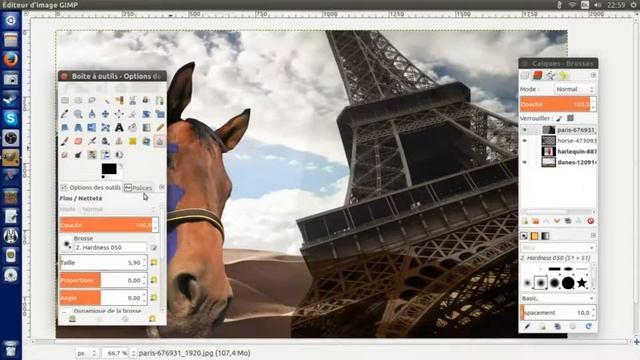Open the layer Mode dropdown
Image resolution: width=640 pixels, height=360 pixels.
click(575, 89)
